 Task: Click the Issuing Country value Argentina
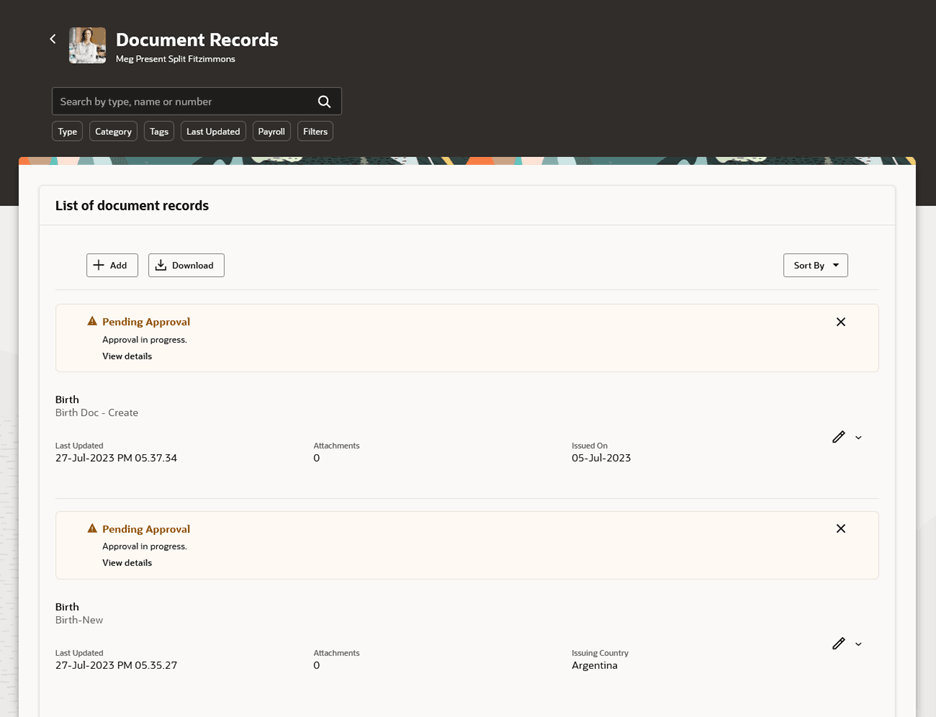[x=595, y=665]
